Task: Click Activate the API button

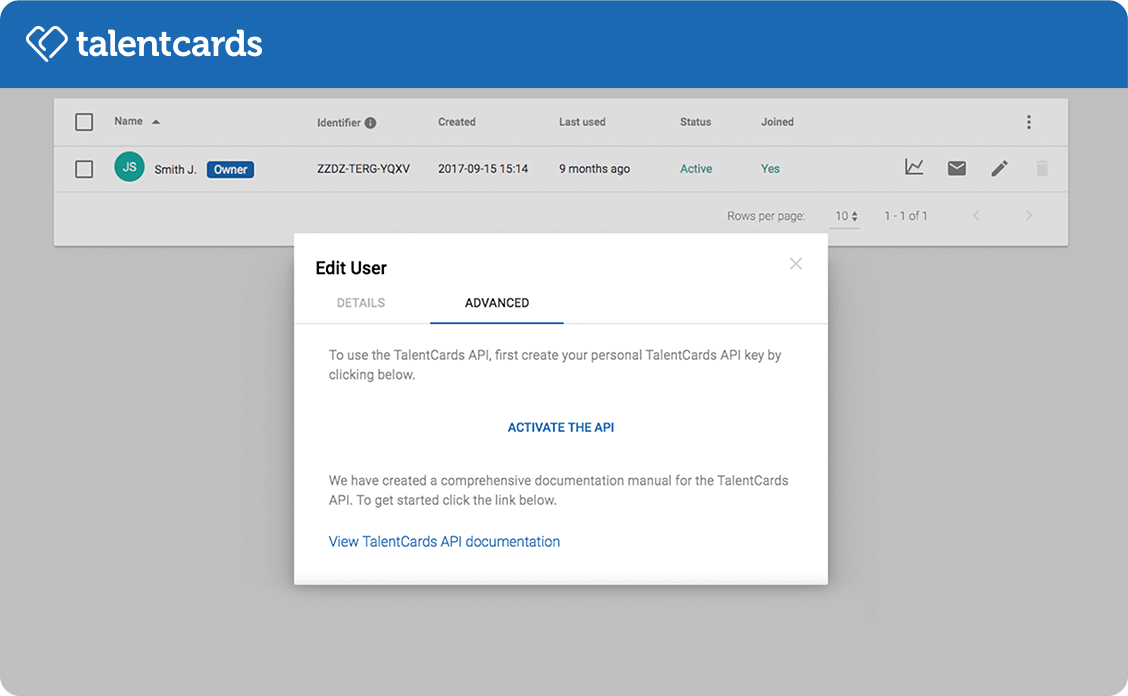Action: pyautogui.click(x=561, y=428)
